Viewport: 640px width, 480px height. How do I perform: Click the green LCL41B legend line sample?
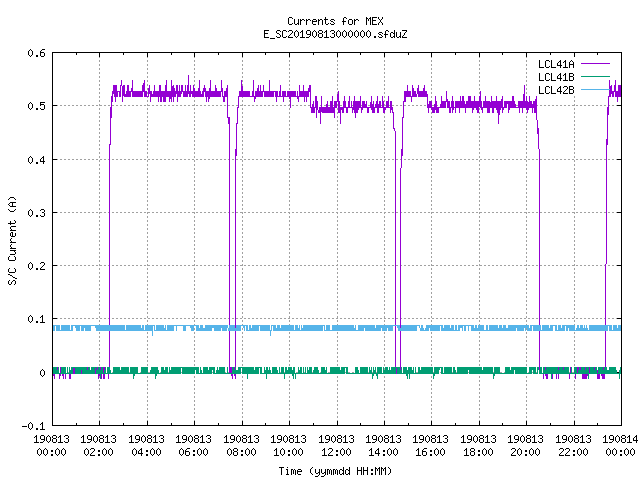[595, 77]
